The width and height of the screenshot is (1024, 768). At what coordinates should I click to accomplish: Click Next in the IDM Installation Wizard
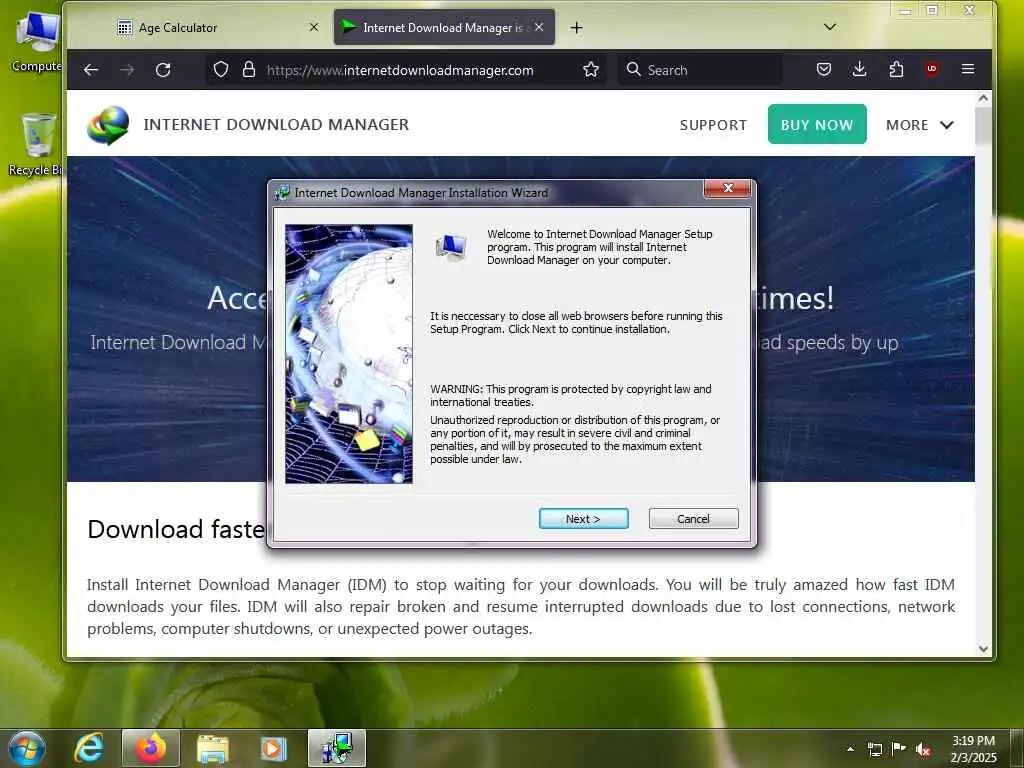pyautogui.click(x=583, y=519)
